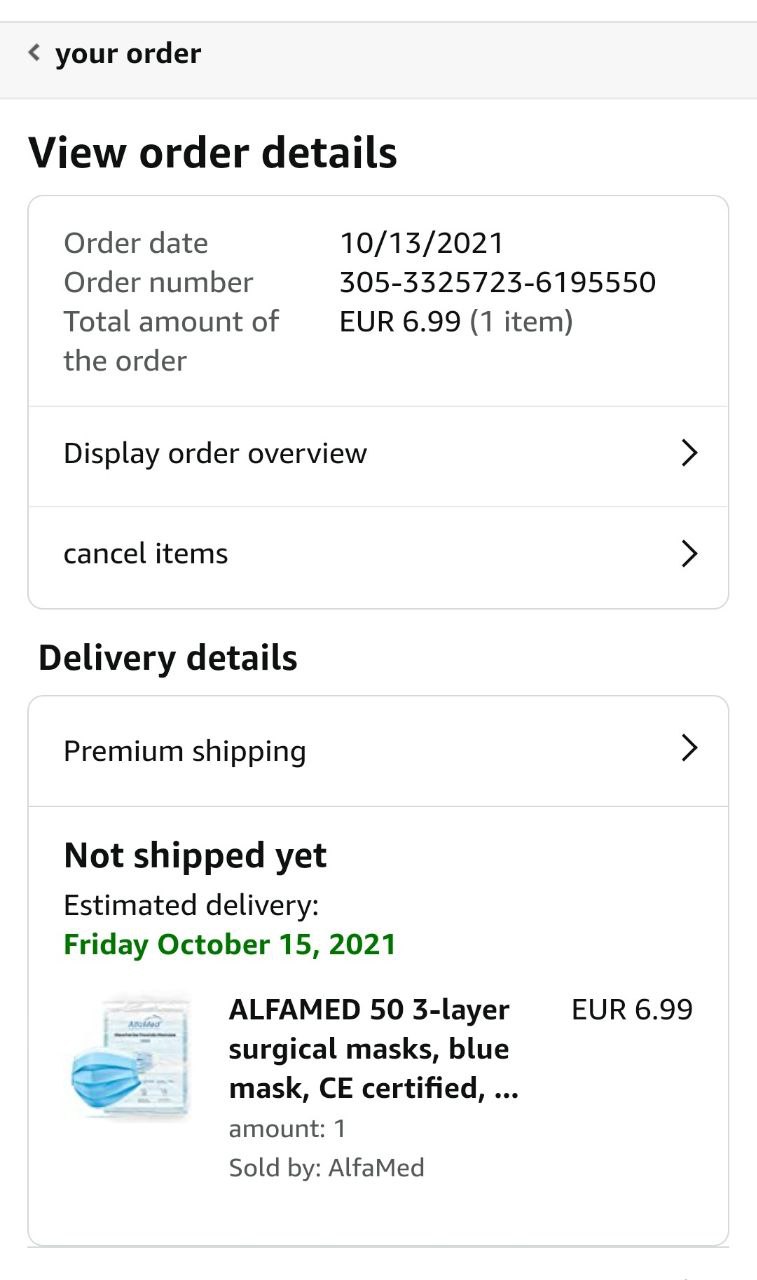Open the Premium shipping details

185,751
